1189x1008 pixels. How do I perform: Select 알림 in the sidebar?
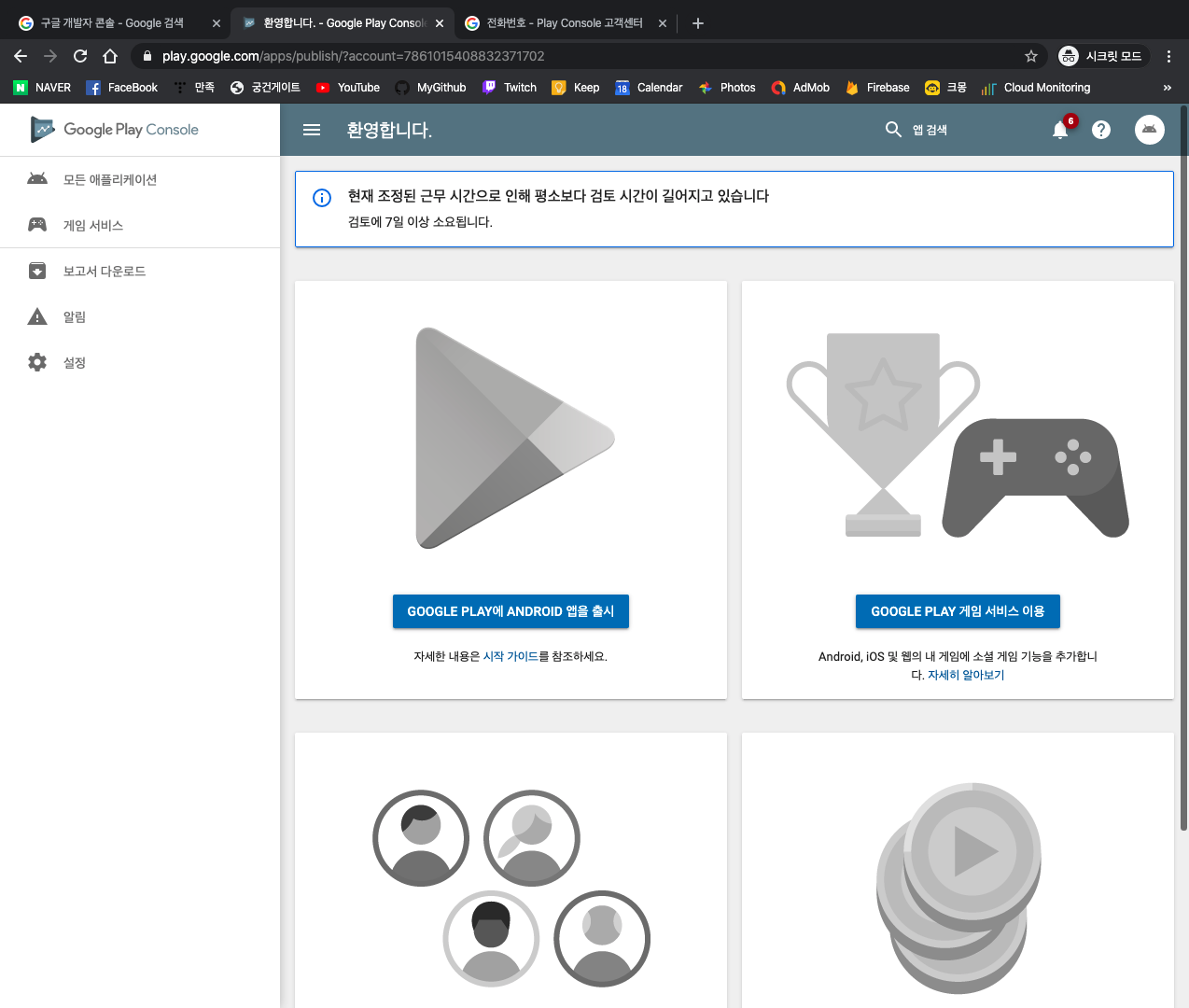[140, 316]
